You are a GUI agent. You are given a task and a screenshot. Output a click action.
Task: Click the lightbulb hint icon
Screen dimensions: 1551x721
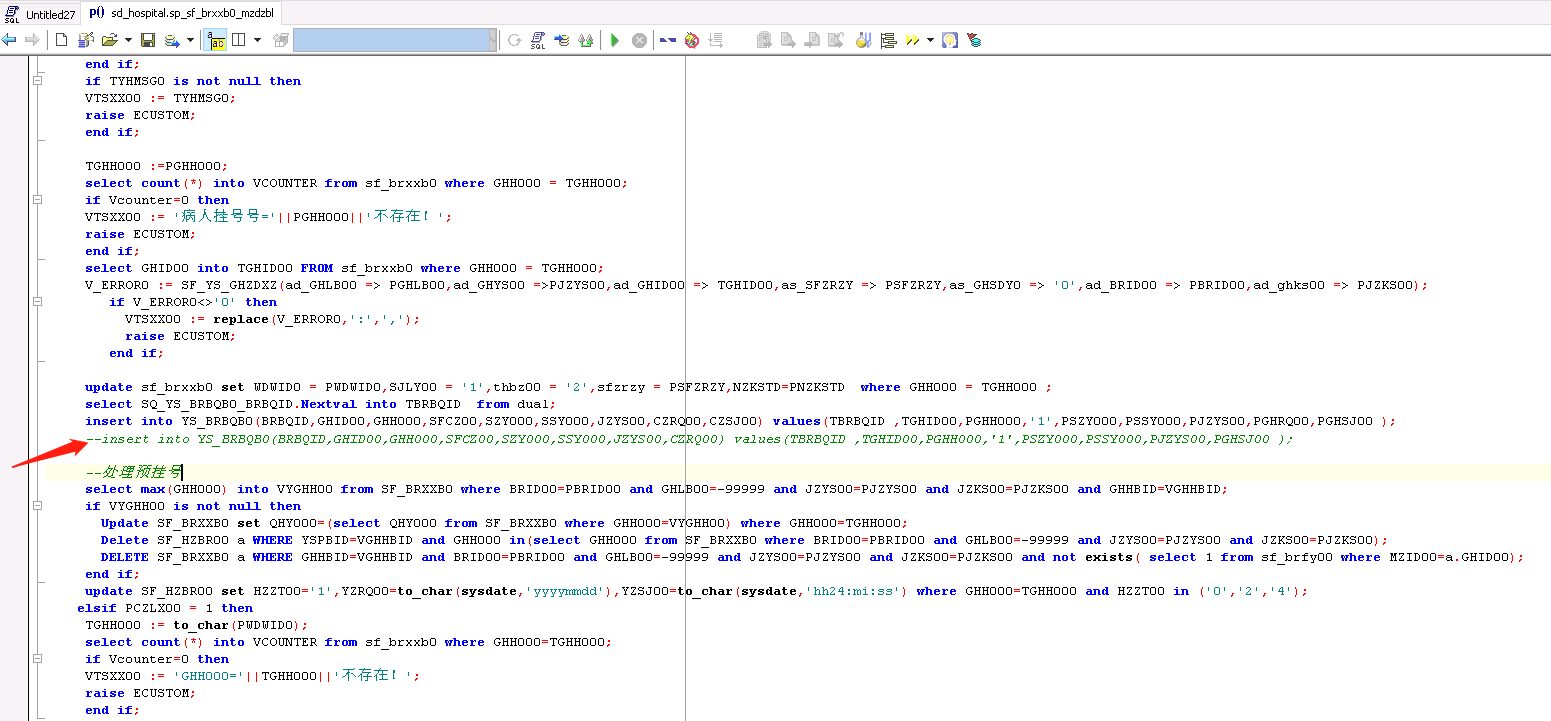pos(950,40)
